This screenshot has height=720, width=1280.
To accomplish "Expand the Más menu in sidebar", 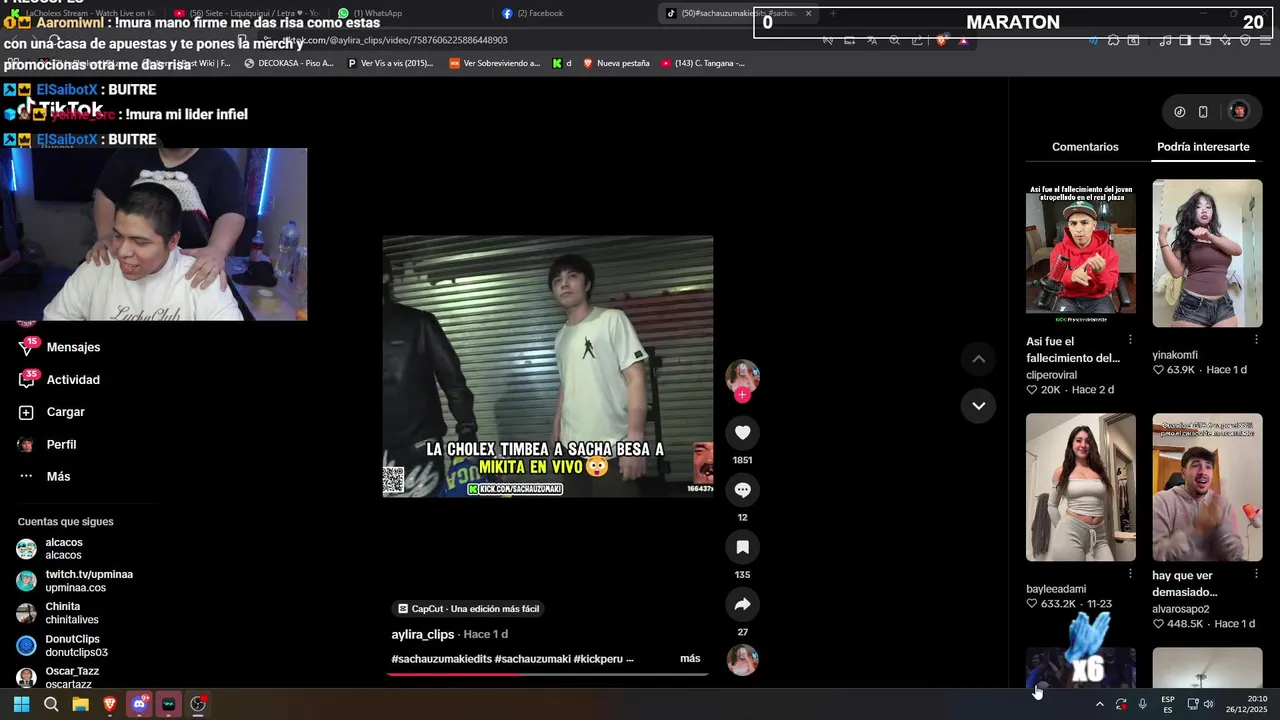I will point(58,477).
